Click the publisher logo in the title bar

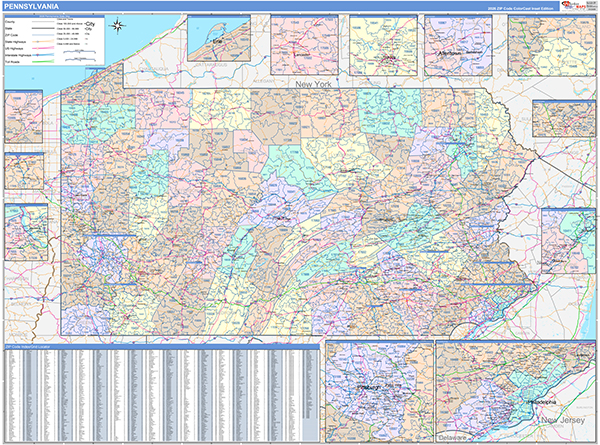(x=577, y=5)
